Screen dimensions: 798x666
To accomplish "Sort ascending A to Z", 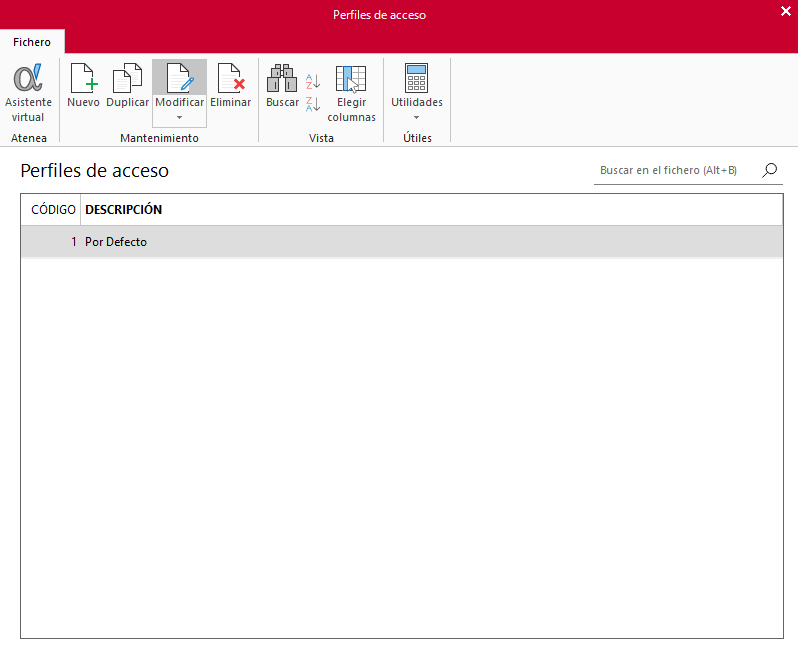I will pyautogui.click(x=313, y=81).
